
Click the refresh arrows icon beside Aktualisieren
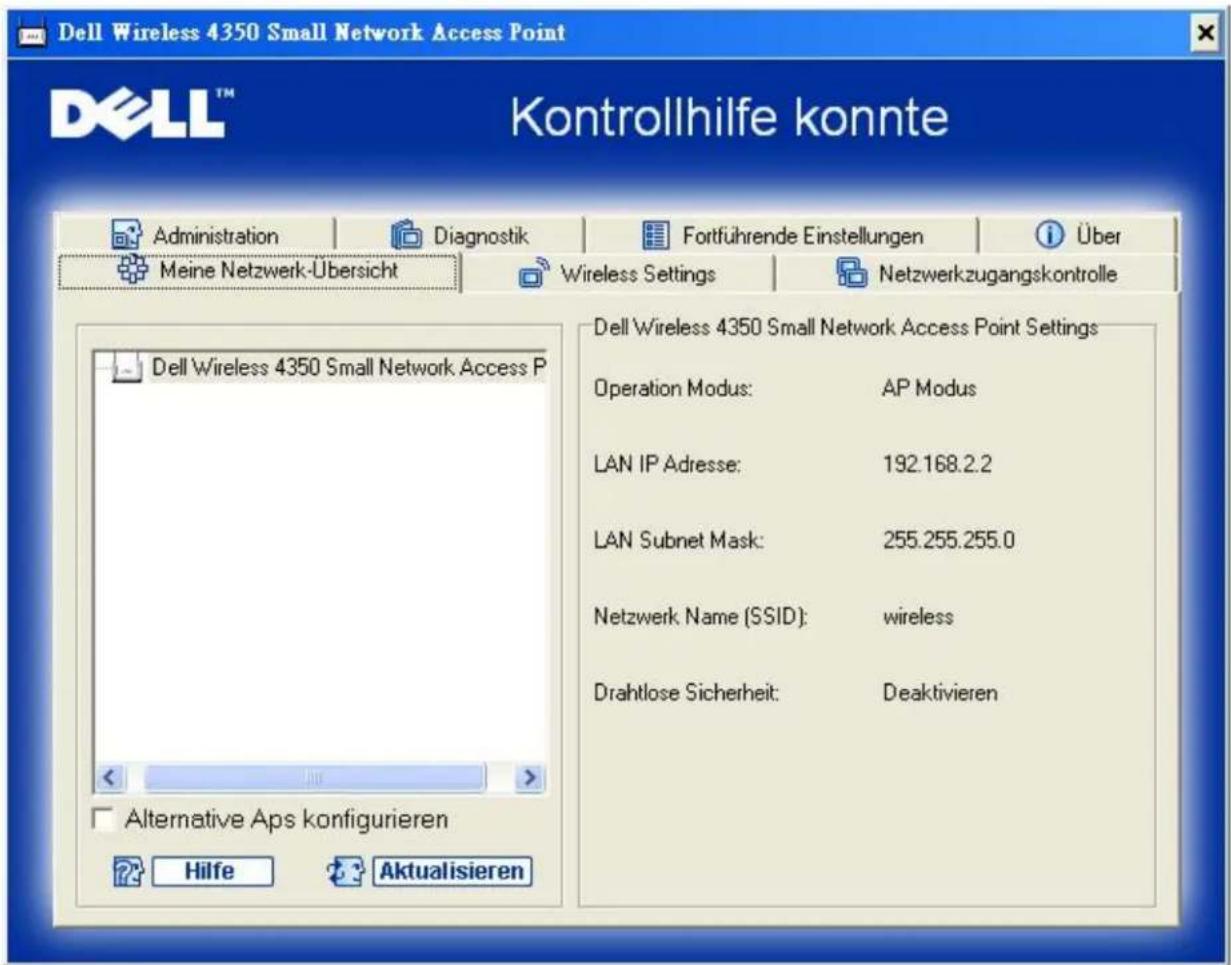click(346, 871)
